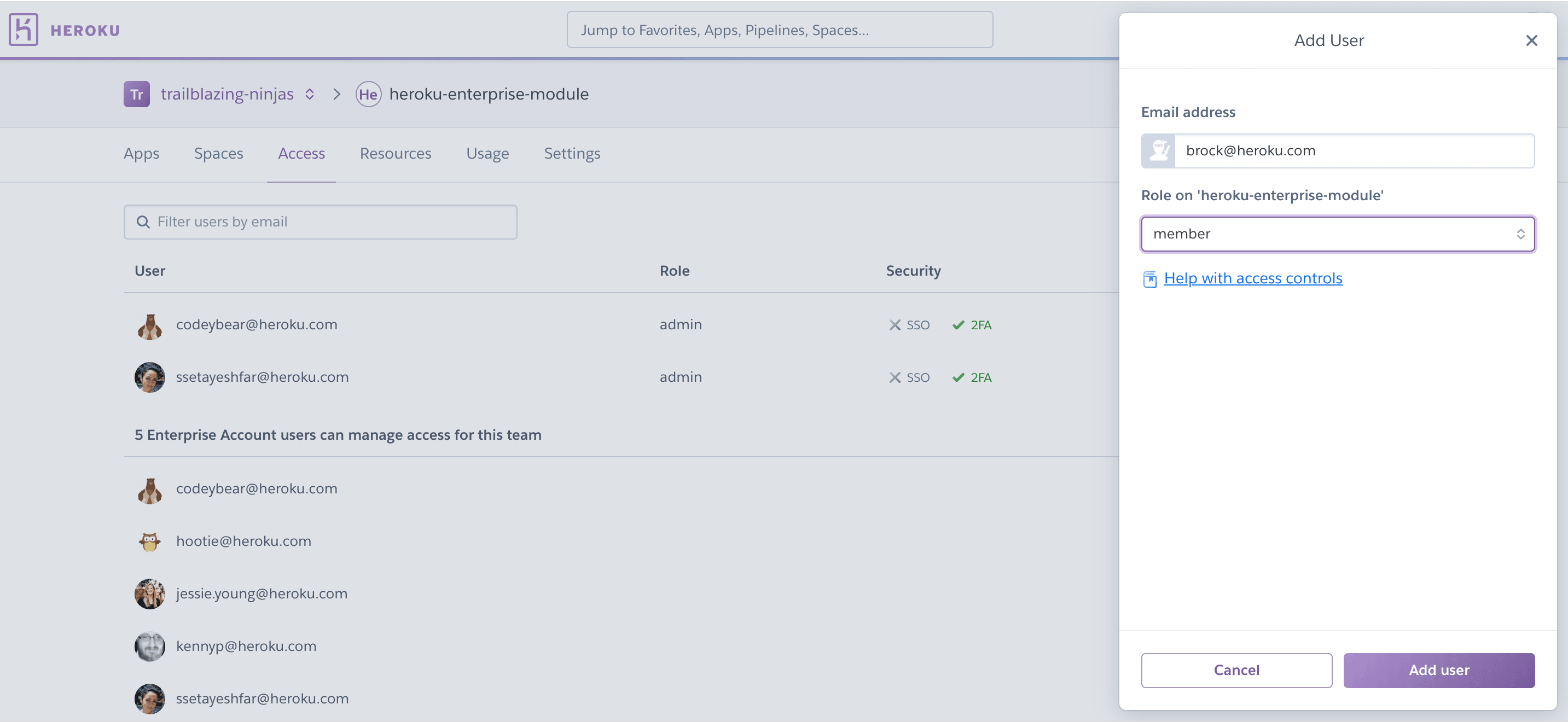The width and height of the screenshot is (1568, 722).
Task: Click admin role for codeybear
Action: (681, 324)
